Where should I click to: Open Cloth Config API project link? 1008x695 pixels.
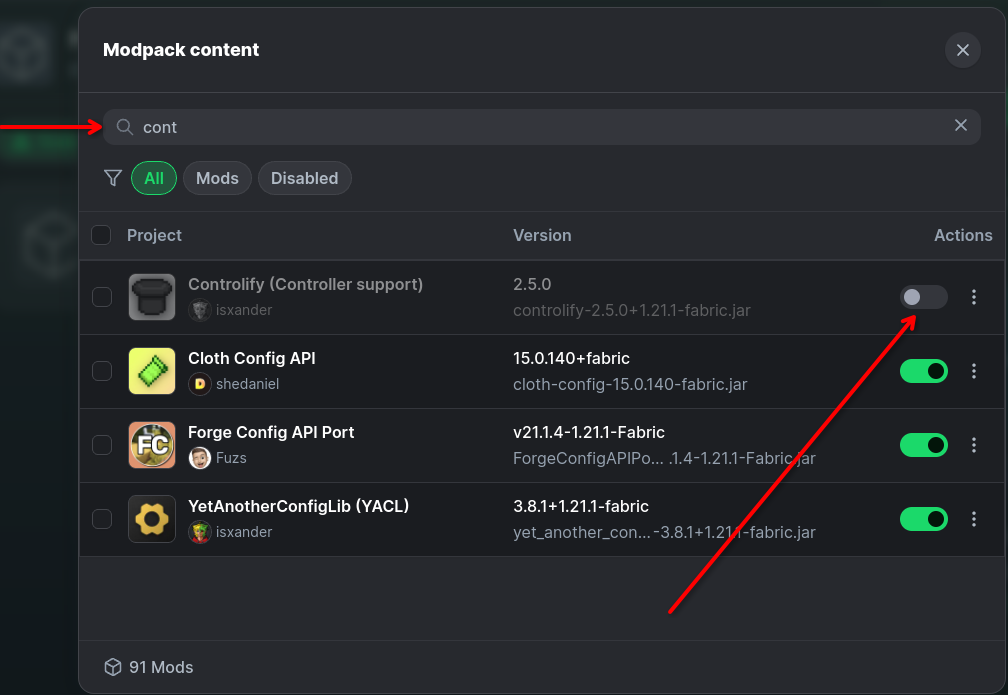(x=252, y=358)
